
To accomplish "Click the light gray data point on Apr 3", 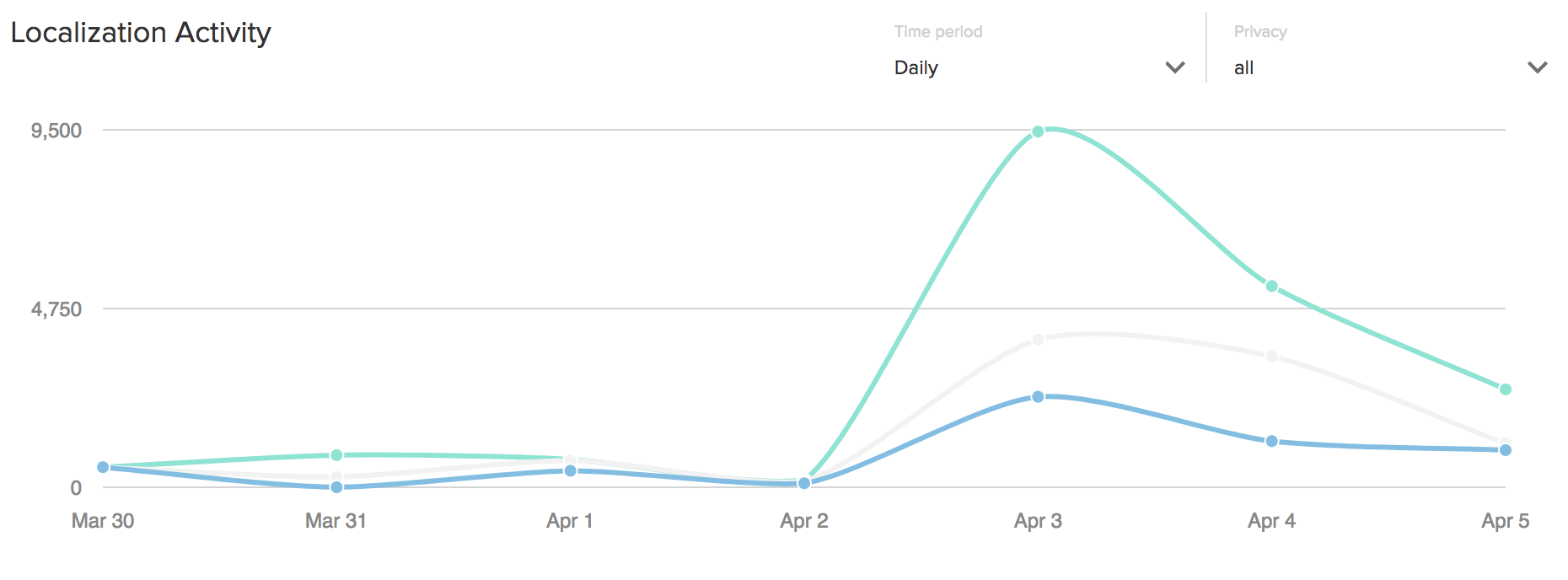I will 1038,340.
